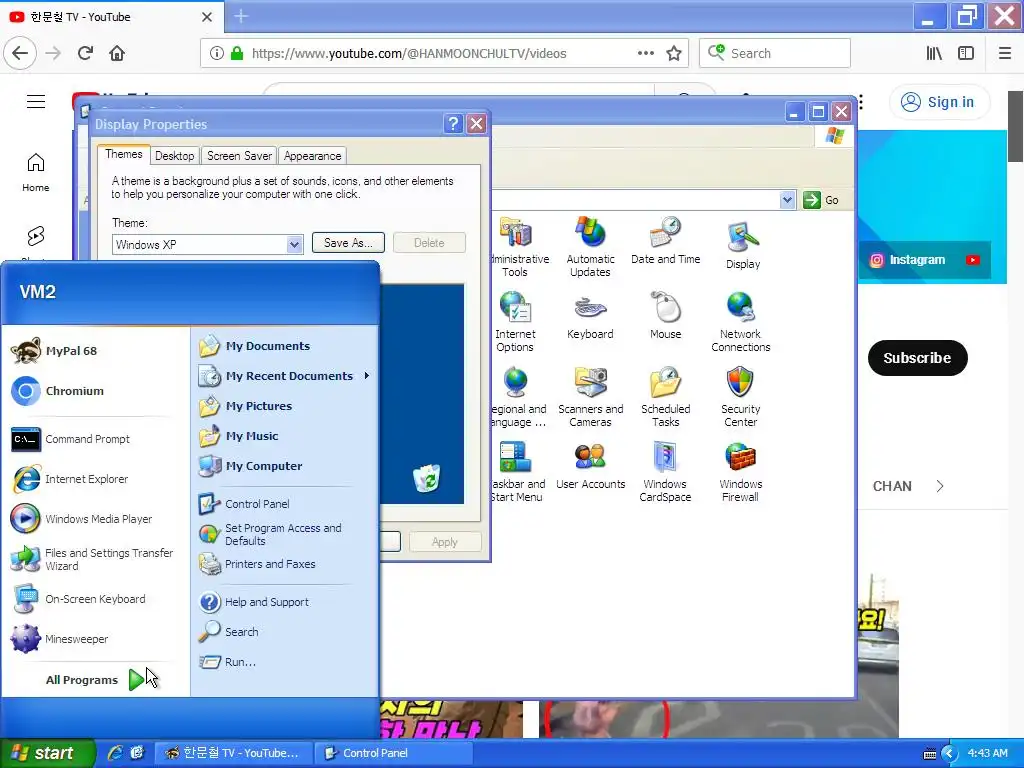The image size is (1024, 768).
Task: Open Files and Settings Transfer Wizard
Action: click(x=93, y=559)
